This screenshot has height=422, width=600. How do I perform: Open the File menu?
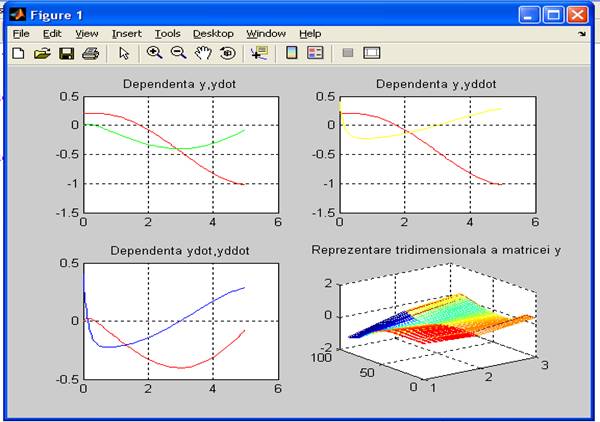pos(21,34)
